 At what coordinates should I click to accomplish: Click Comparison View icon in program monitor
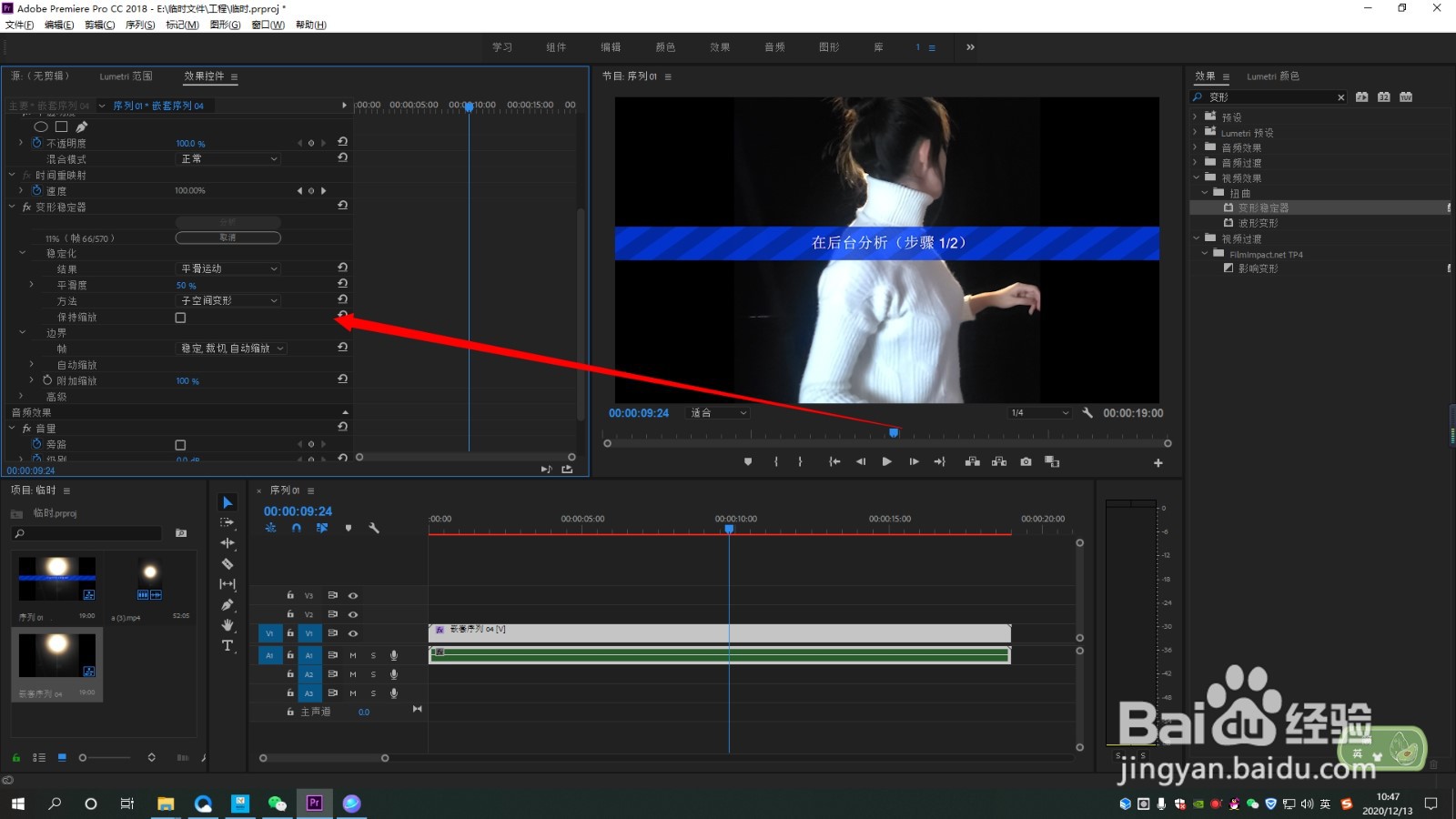[x=1053, y=462]
